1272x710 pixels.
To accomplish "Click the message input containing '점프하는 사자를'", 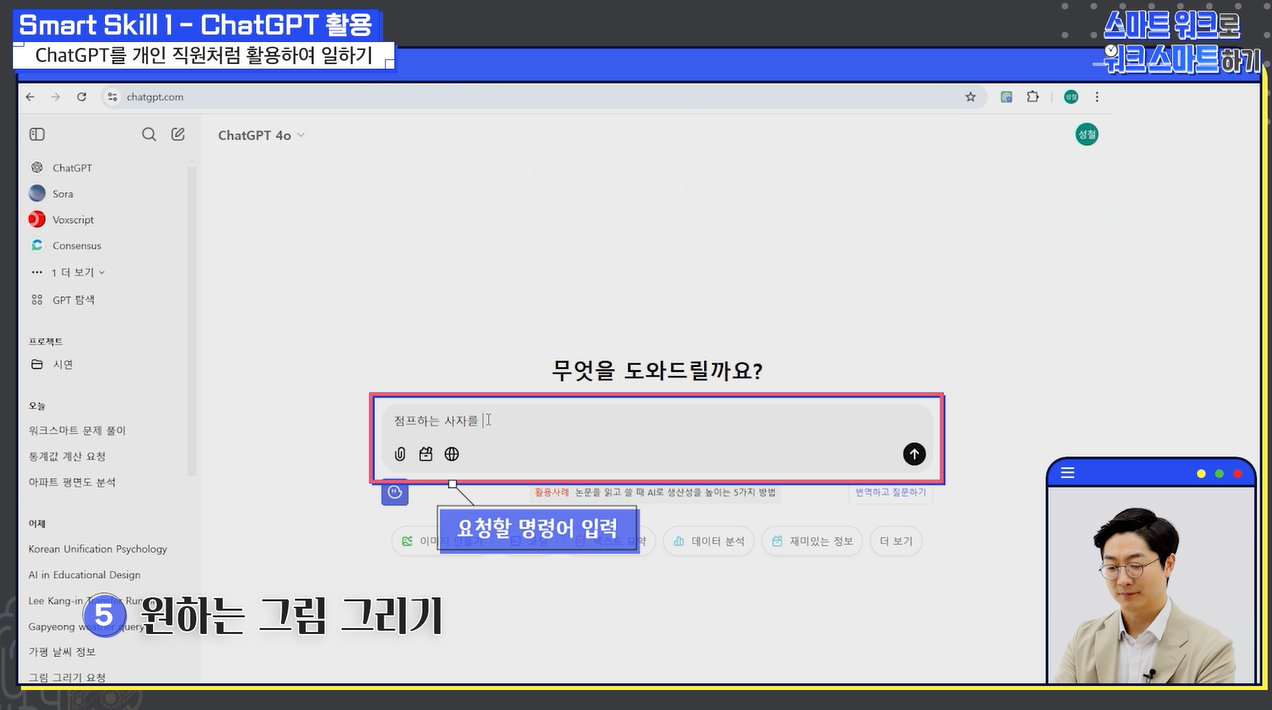I will pyautogui.click(x=656, y=421).
